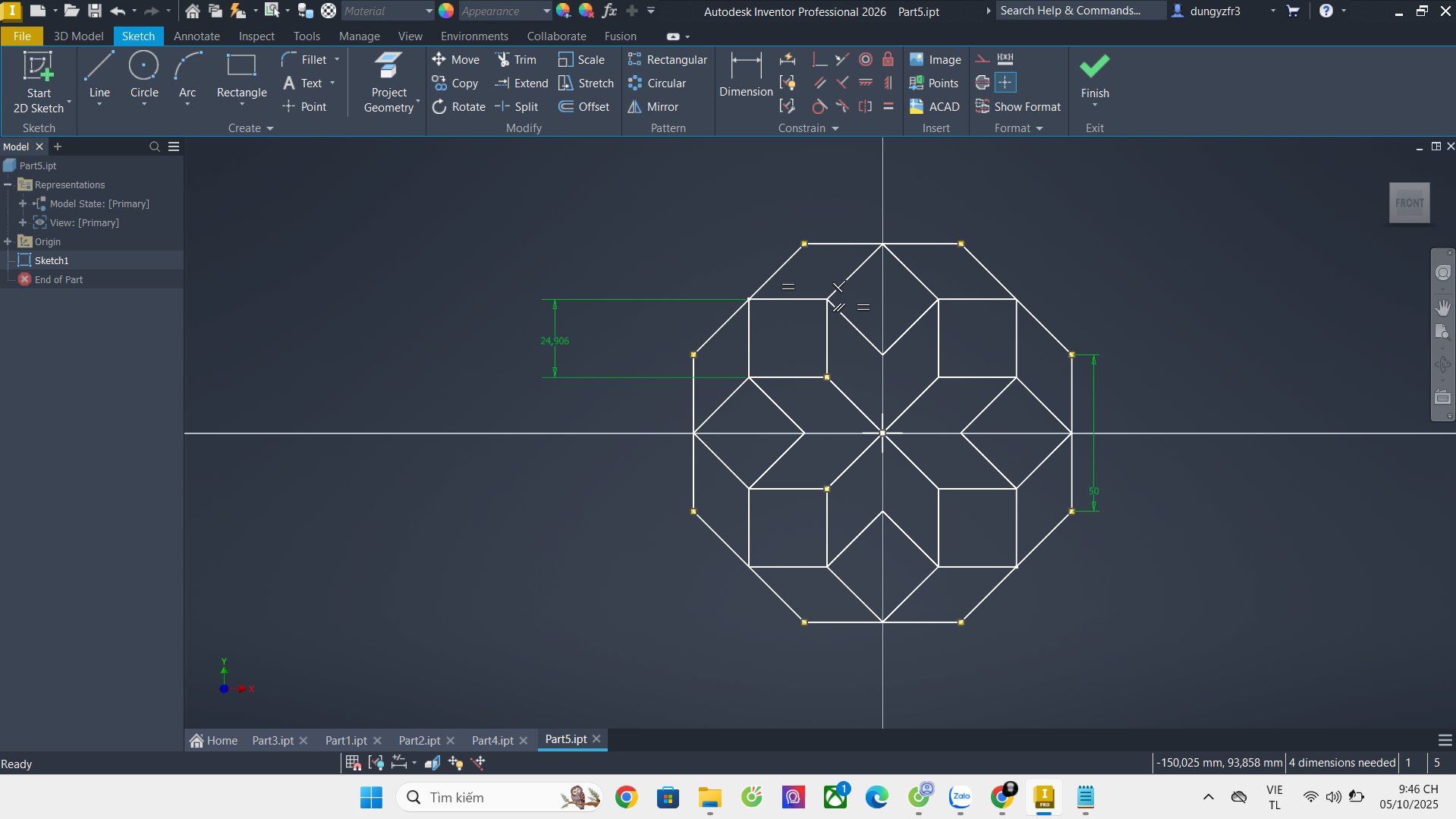Open the Material dropdown
1456x819 pixels.
[429, 11]
